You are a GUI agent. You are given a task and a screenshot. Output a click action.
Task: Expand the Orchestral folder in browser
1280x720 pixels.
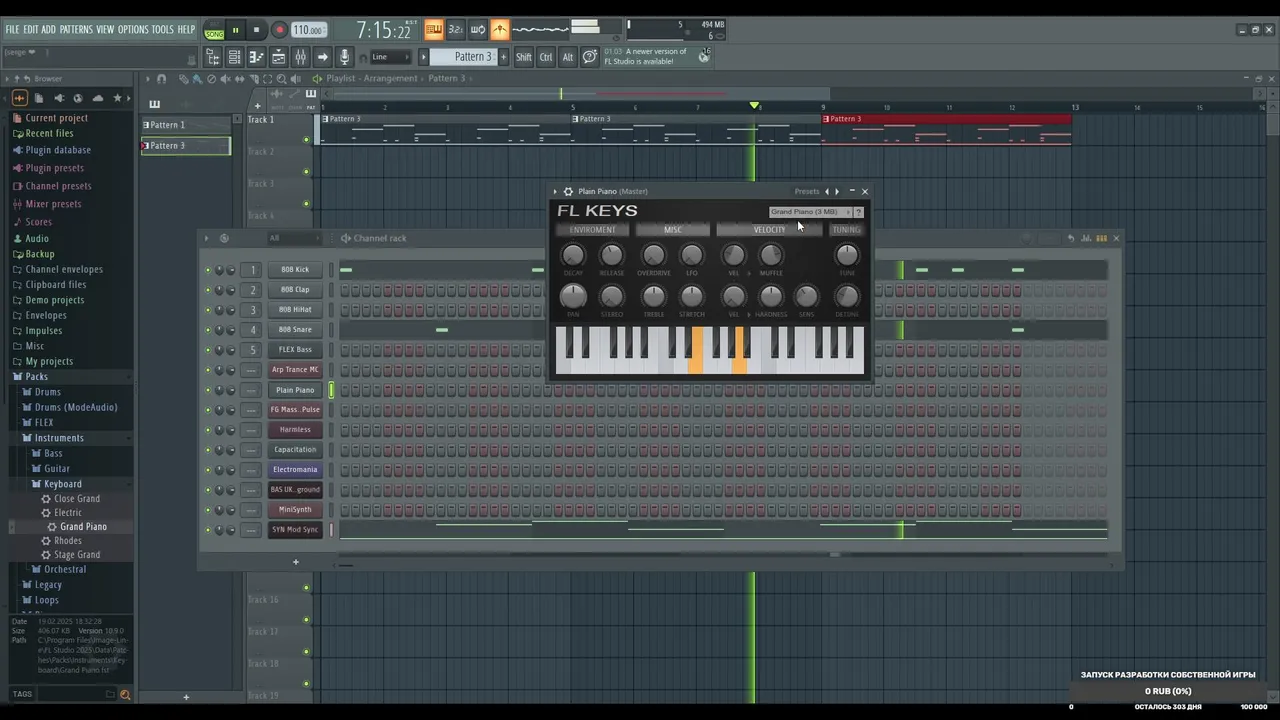65,569
